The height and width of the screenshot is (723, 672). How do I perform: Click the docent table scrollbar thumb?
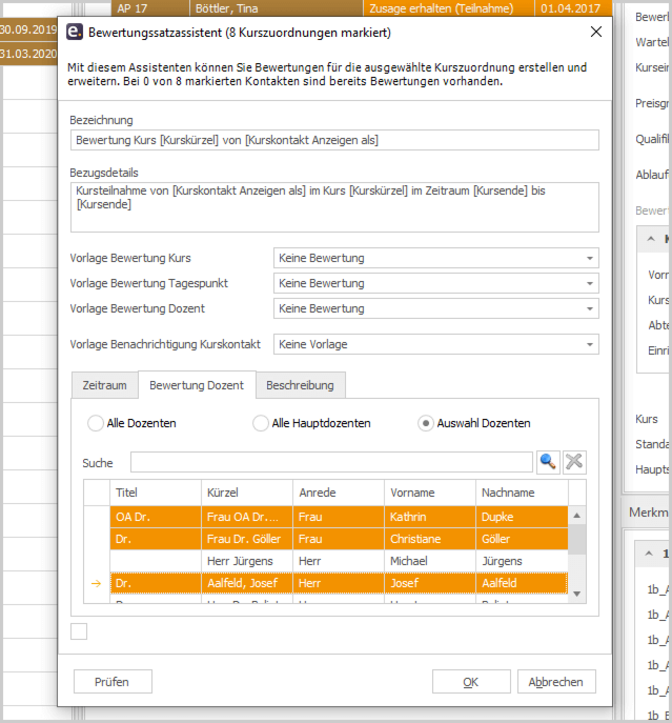(577, 539)
